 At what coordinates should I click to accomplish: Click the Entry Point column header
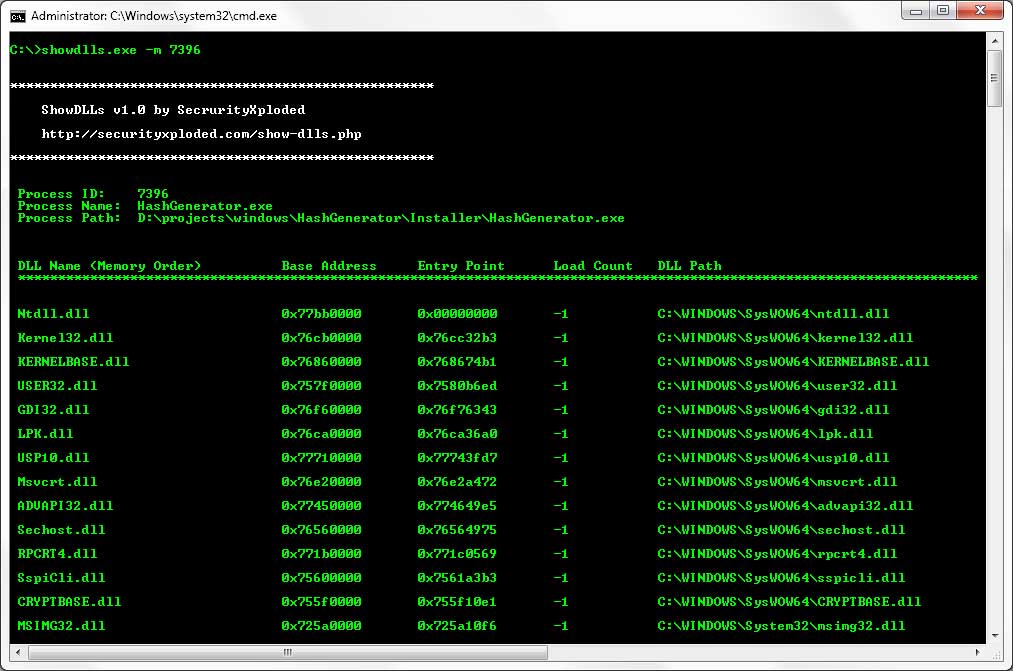(x=461, y=266)
